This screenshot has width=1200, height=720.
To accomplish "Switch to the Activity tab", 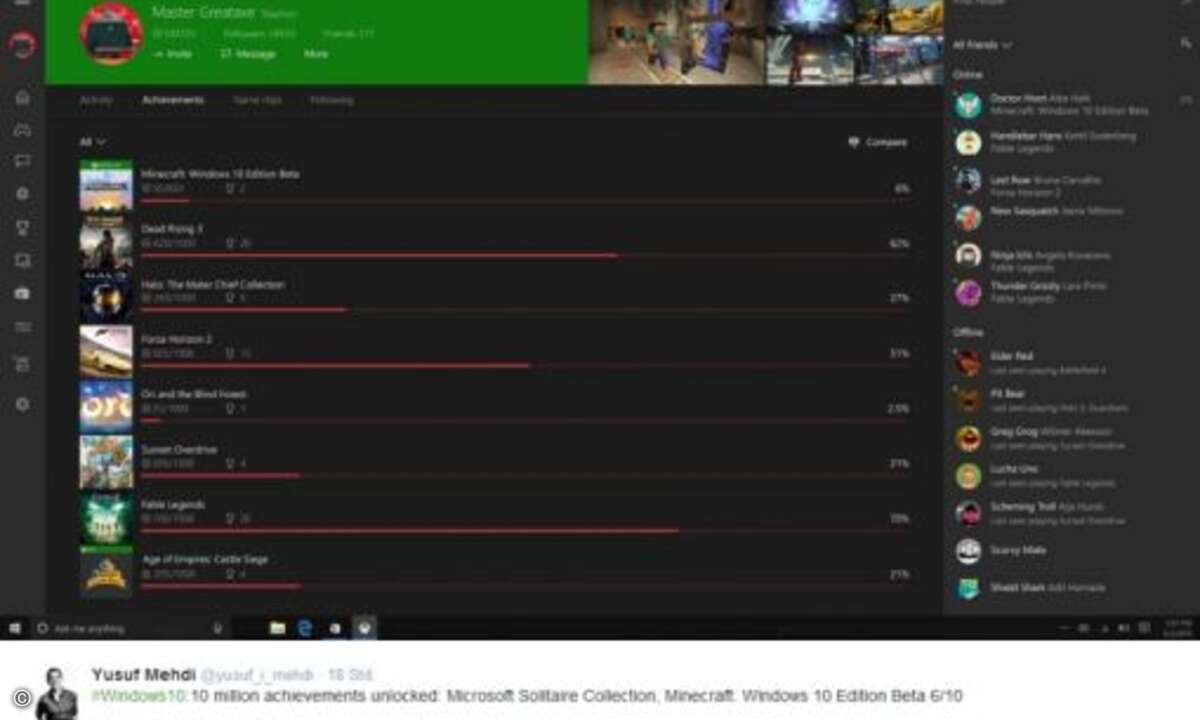I will pos(96,100).
